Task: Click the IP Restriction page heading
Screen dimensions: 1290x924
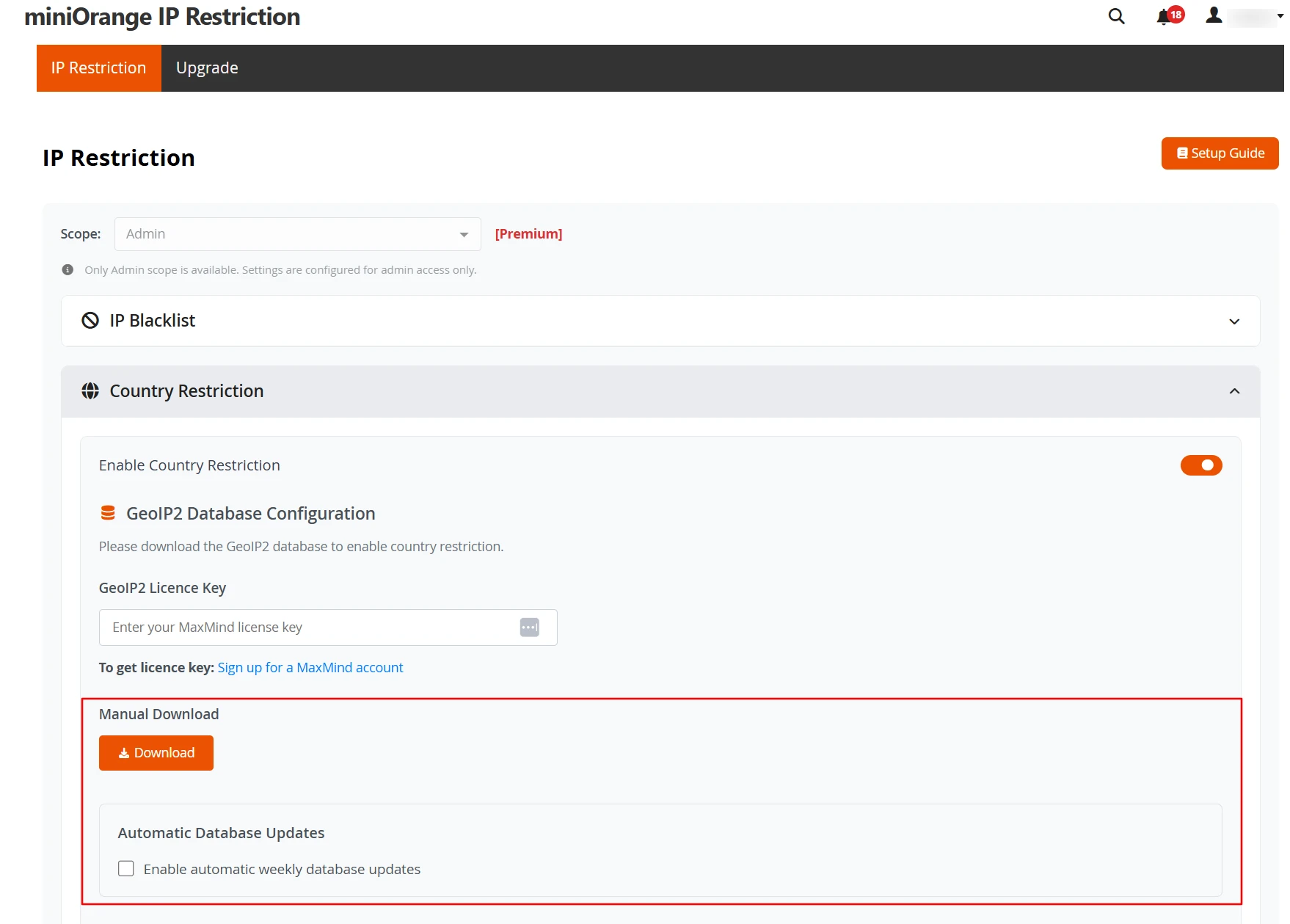Action: (x=119, y=158)
